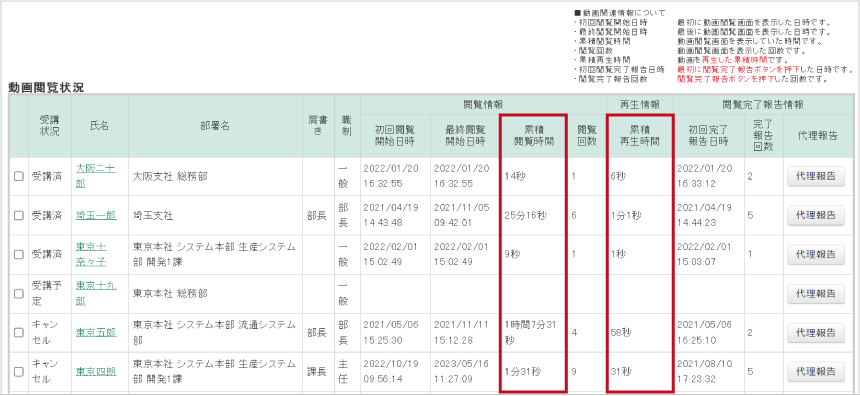Open the 東京十九郎 profile link
The image size is (860, 396).
95,293
